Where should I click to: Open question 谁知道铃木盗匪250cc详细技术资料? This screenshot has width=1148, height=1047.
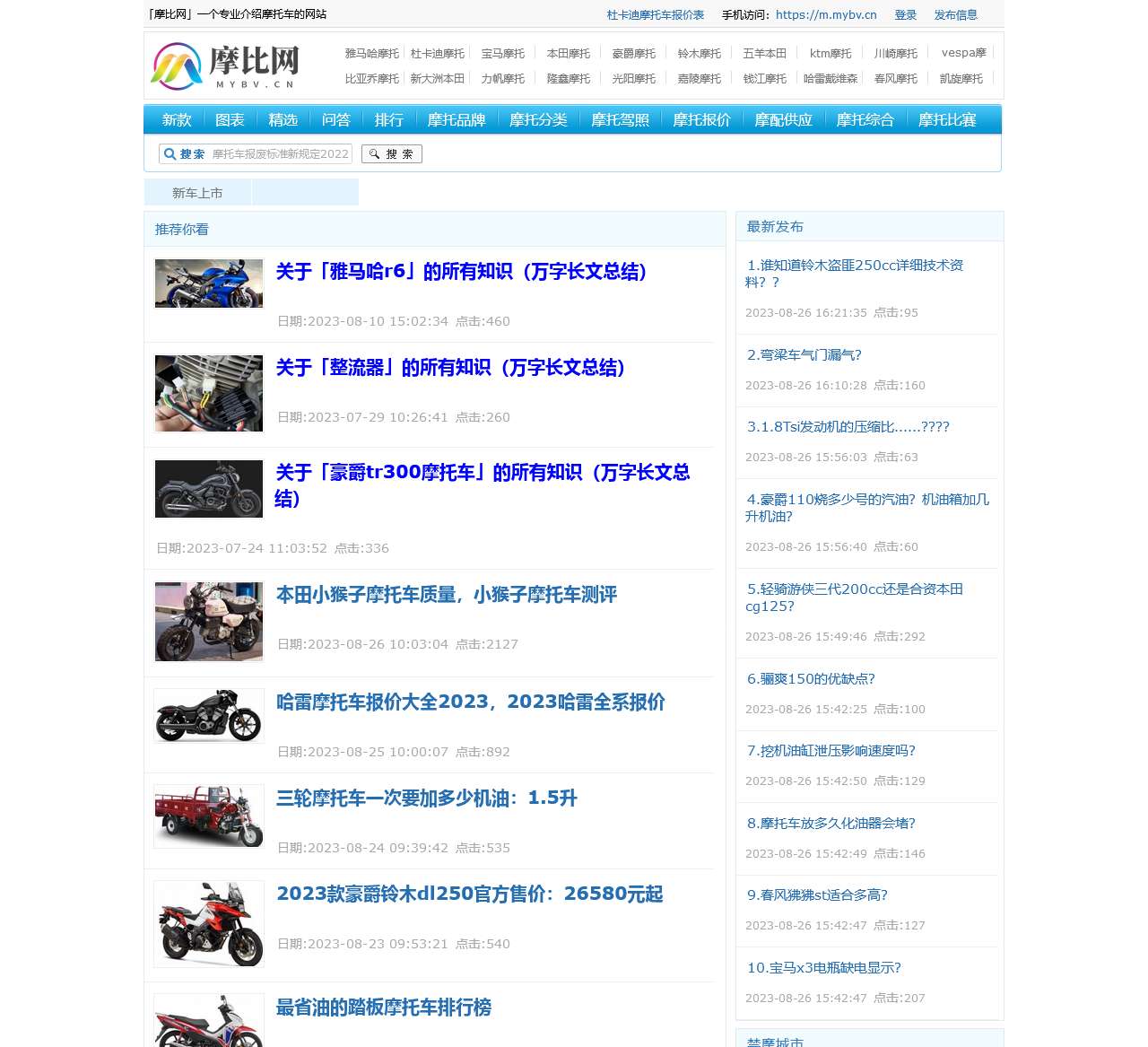(x=855, y=274)
